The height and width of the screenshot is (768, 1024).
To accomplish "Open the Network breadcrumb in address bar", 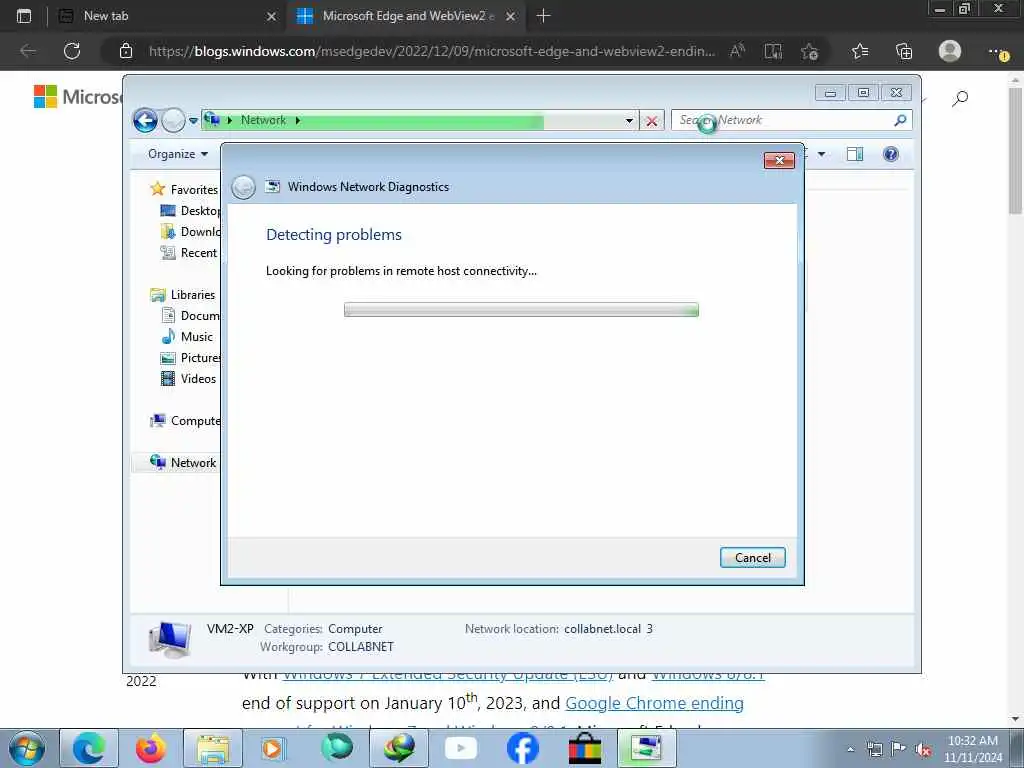I will (x=263, y=120).
